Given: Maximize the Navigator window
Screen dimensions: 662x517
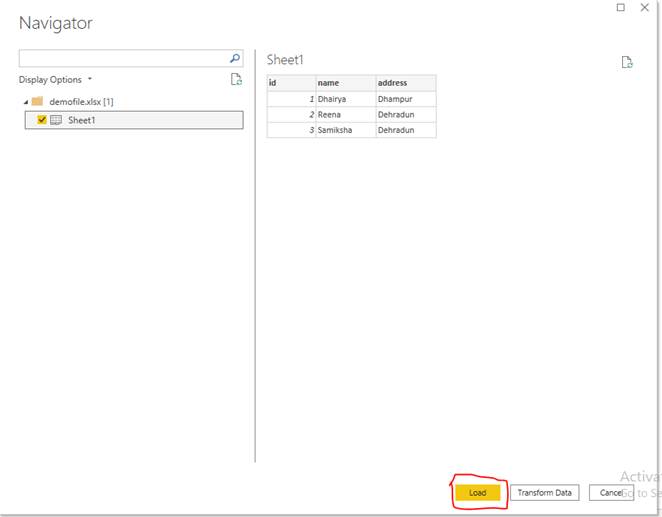Looking at the screenshot, I should [x=621, y=7].
